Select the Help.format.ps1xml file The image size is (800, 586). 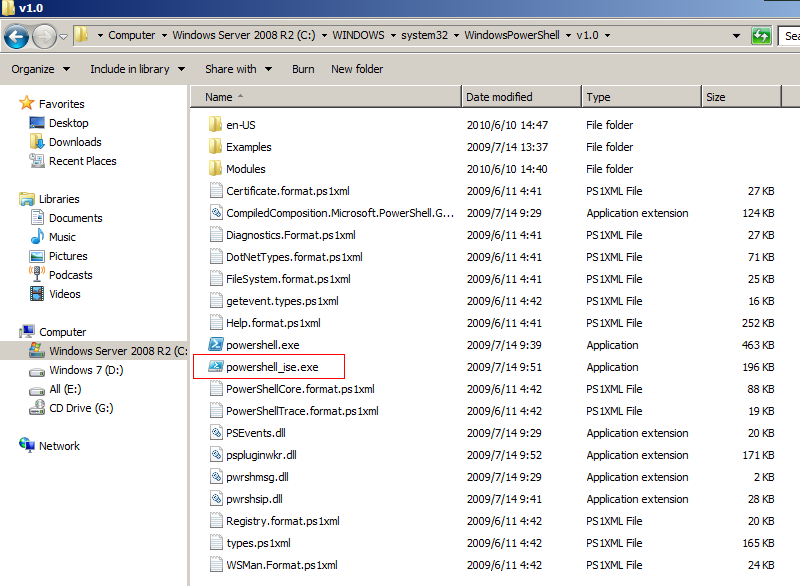coord(273,323)
